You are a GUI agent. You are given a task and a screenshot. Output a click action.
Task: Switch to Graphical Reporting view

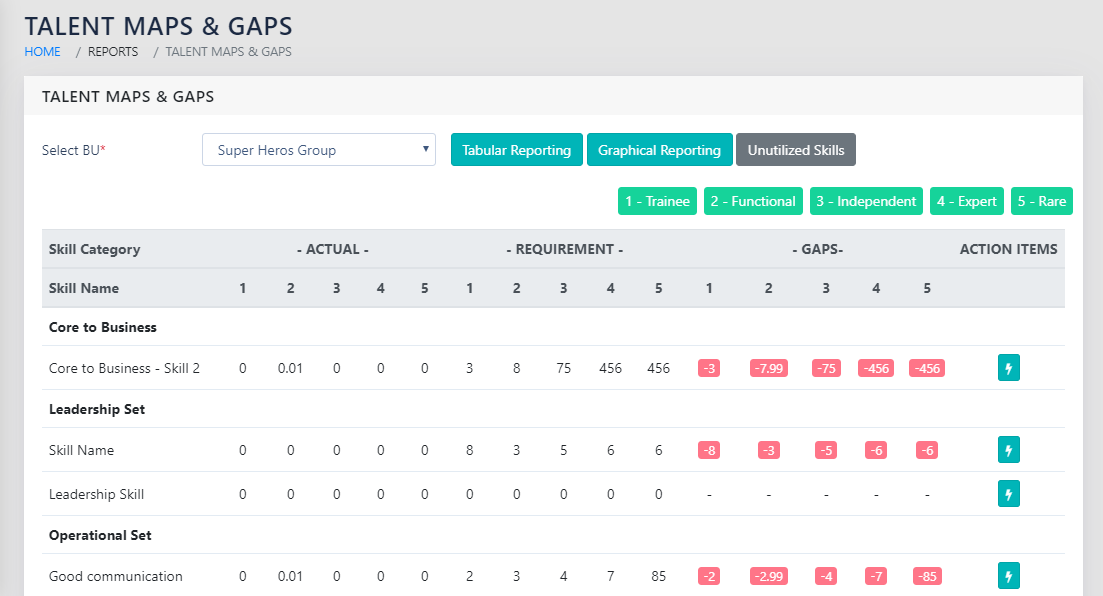(659, 150)
